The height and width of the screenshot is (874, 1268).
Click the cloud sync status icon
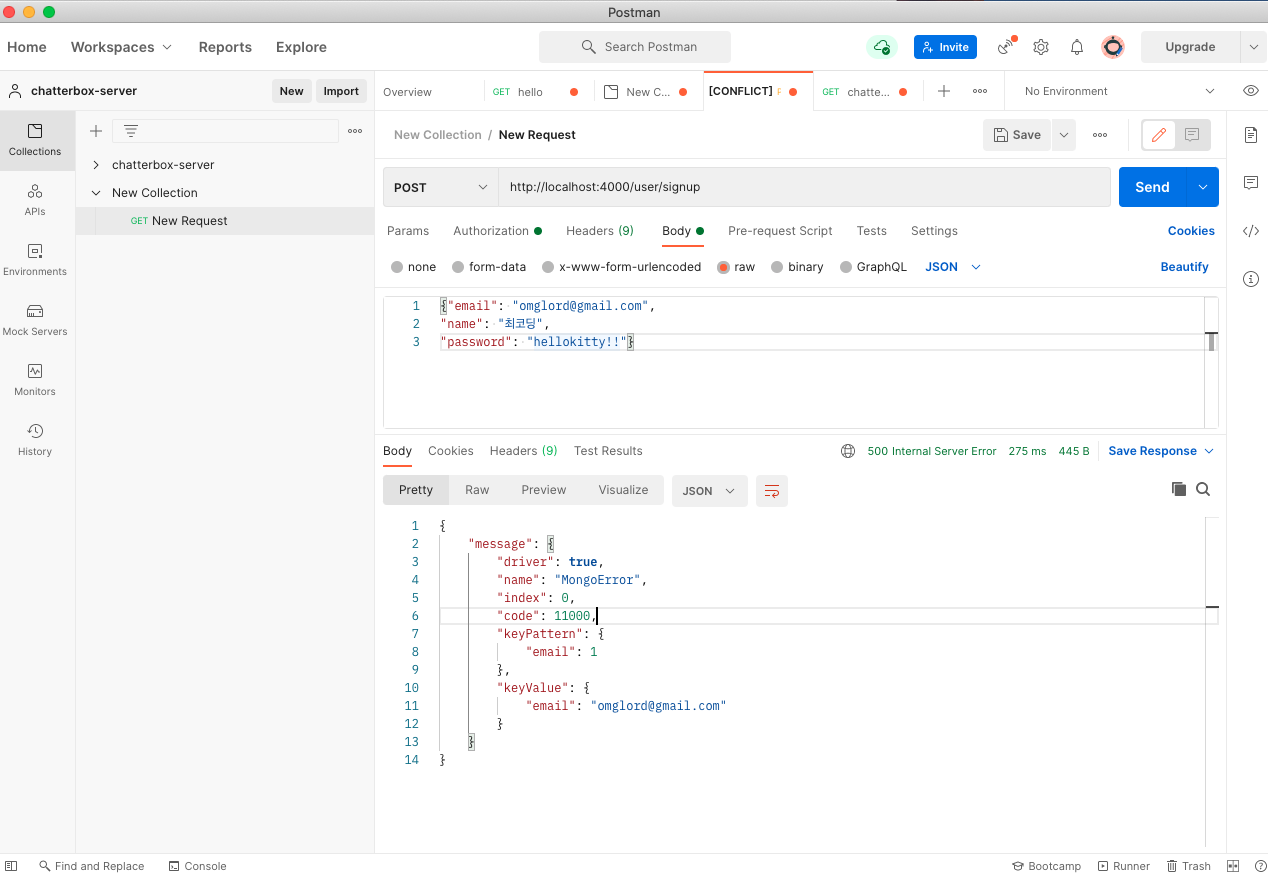[881, 47]
